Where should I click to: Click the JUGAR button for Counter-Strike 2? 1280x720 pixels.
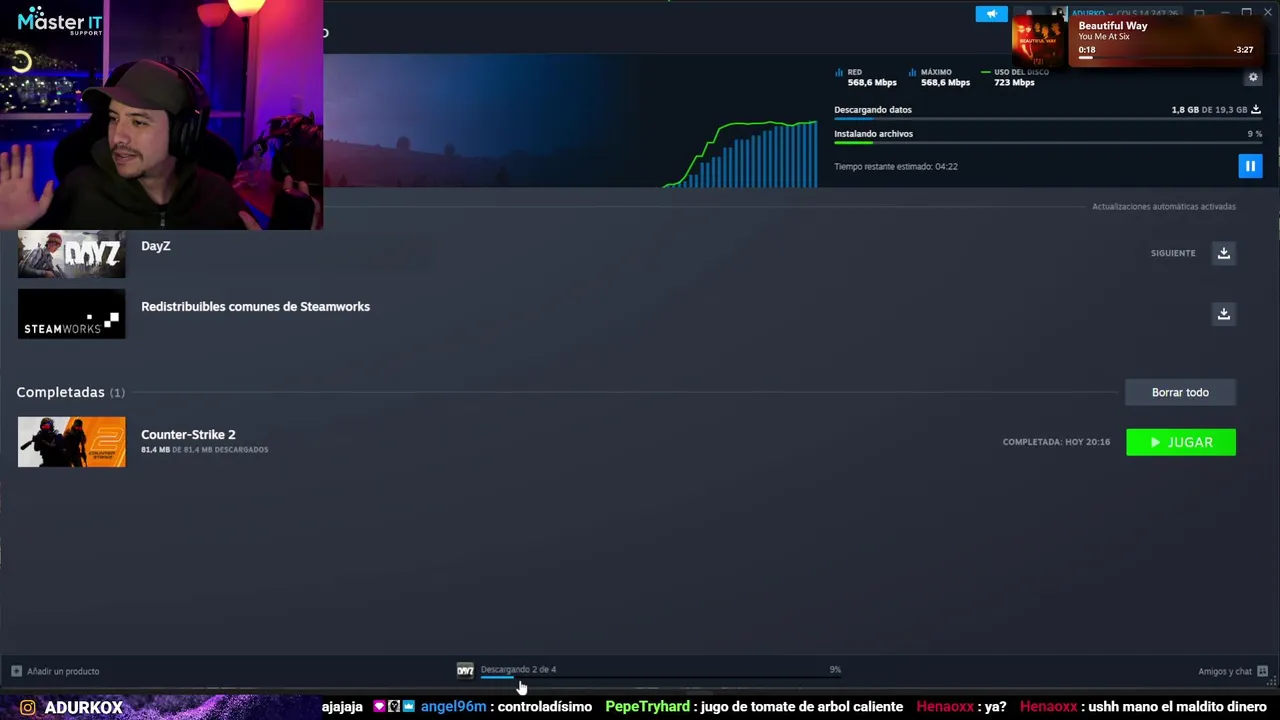tap(1181, 442)
